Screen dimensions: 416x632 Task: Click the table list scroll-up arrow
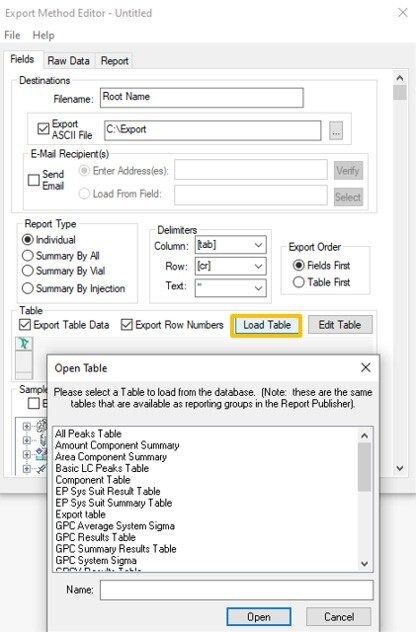364,436
